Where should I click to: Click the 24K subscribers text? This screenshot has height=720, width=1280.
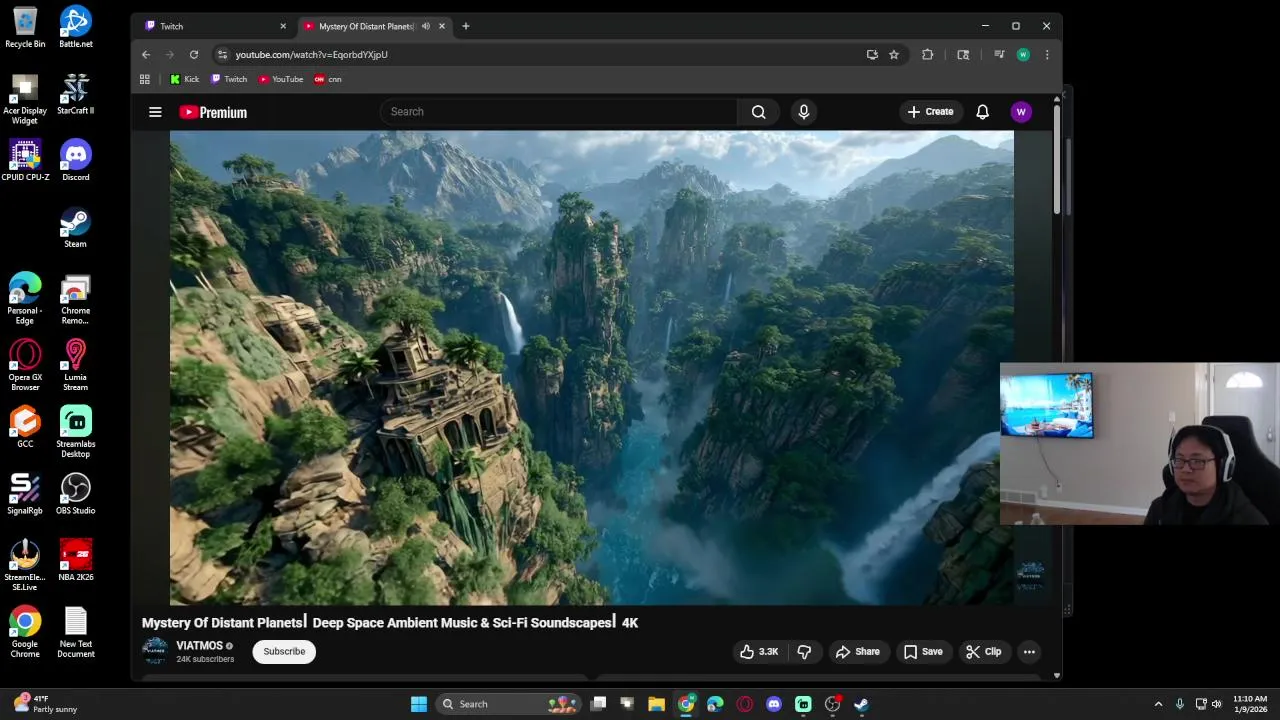(x=205, y=660)
